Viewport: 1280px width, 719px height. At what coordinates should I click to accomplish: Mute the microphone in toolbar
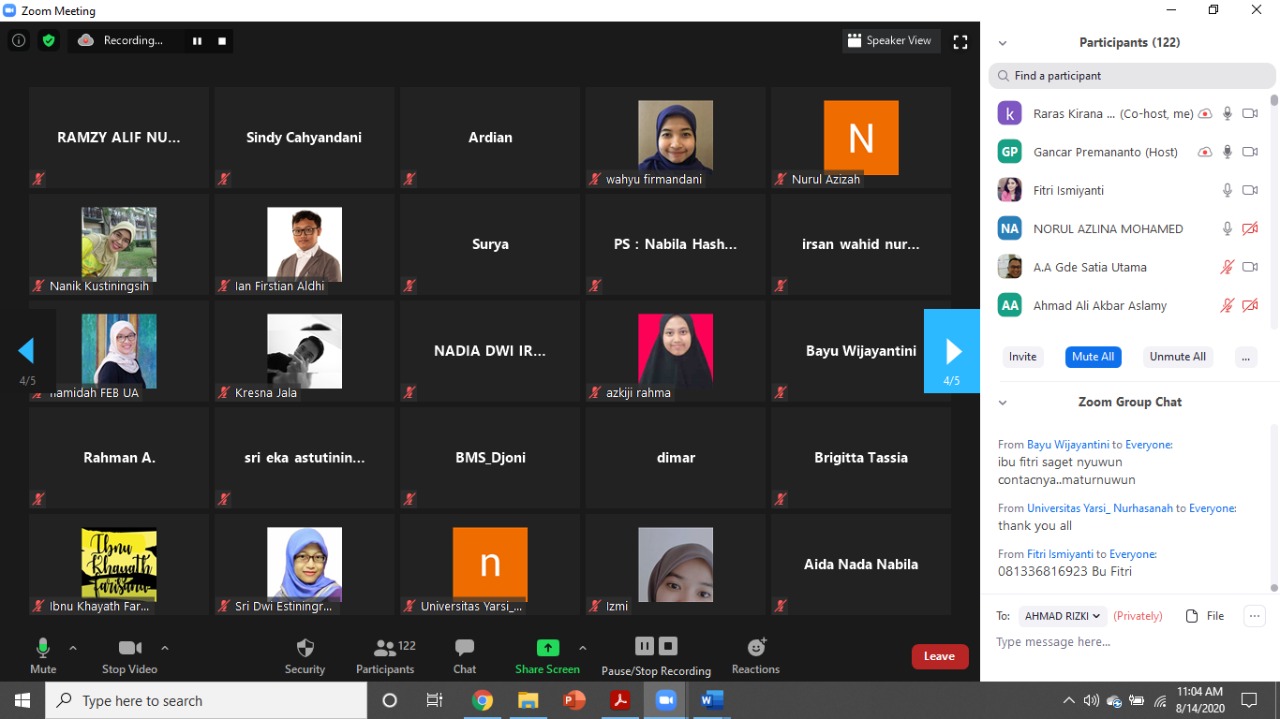coord(43,648)
